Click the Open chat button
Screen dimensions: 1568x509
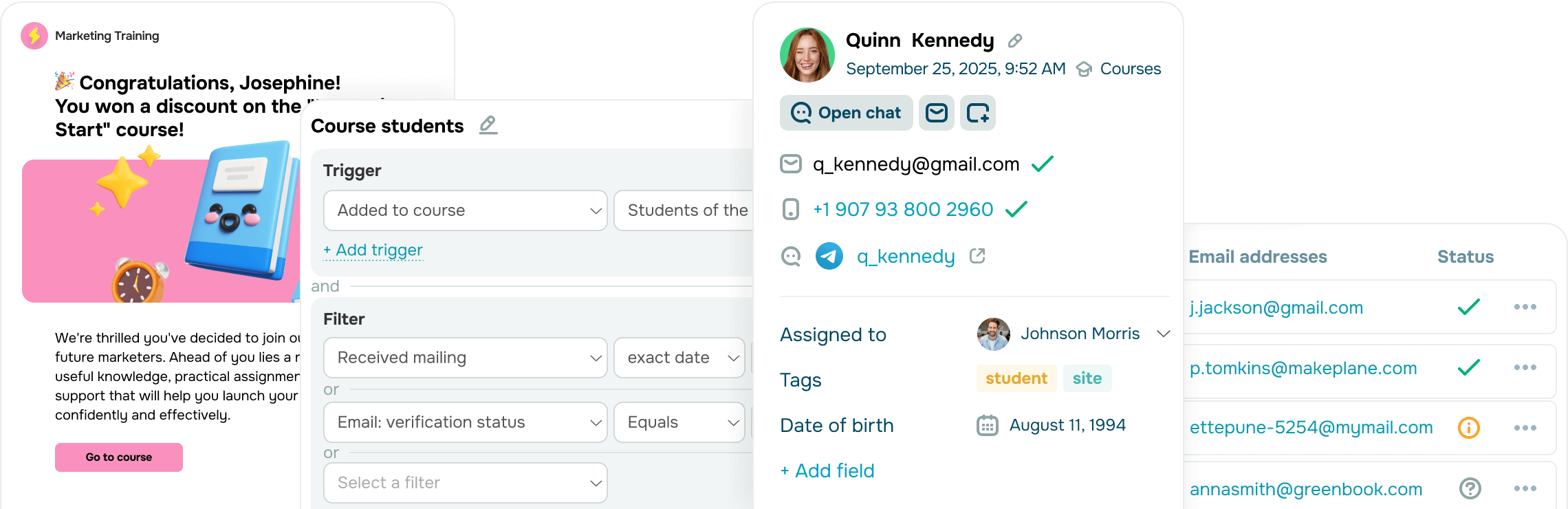847,113
